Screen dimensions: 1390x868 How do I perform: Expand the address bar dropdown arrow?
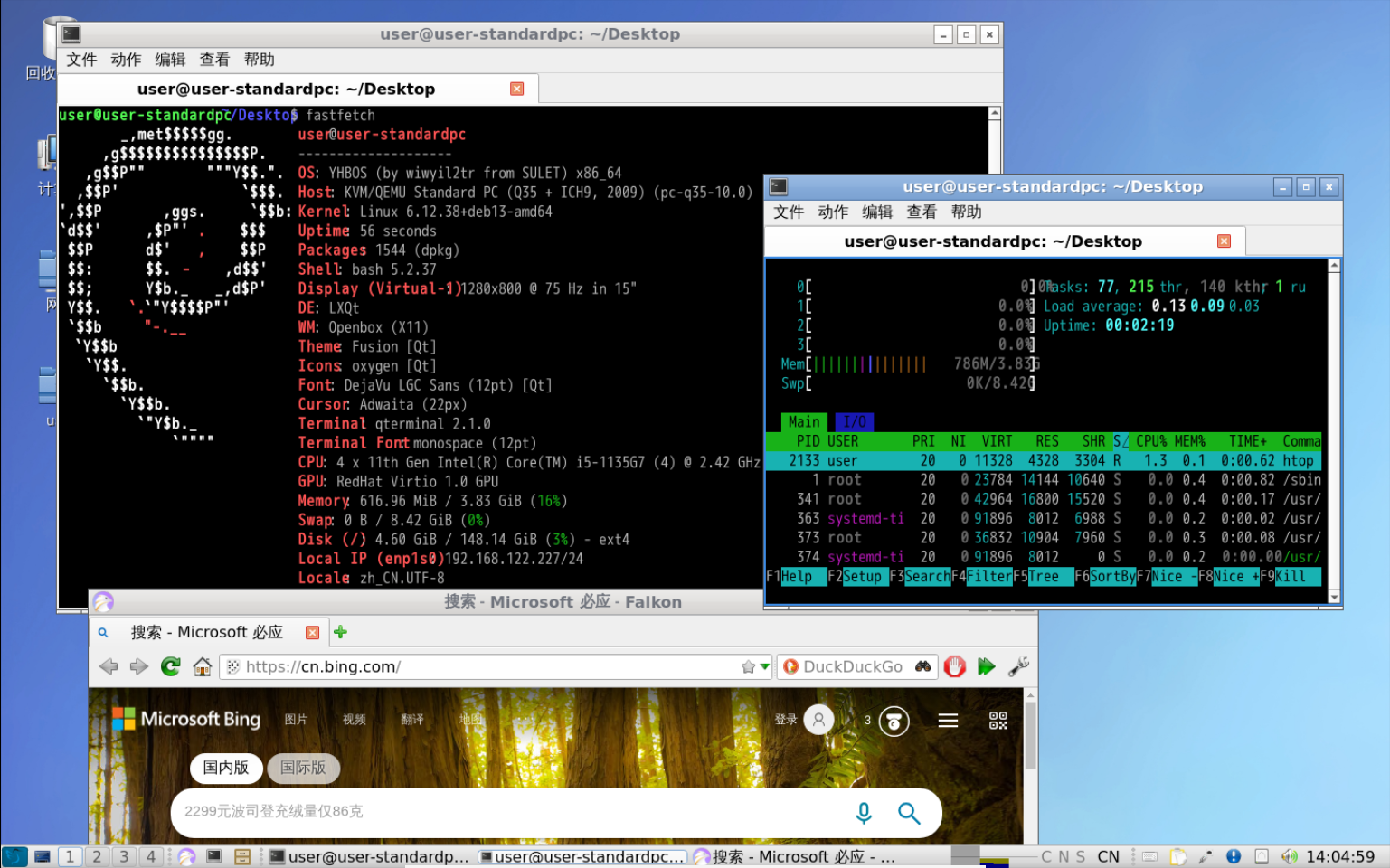(x=765, y=666)
